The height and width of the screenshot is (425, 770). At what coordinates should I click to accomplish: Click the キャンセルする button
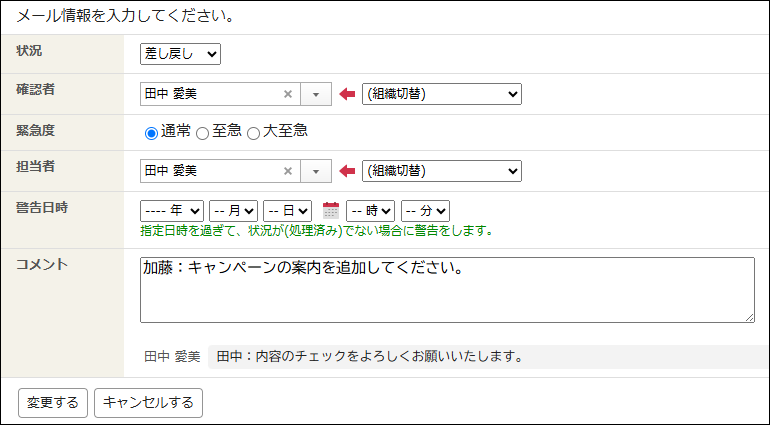(x=148, y=403)
